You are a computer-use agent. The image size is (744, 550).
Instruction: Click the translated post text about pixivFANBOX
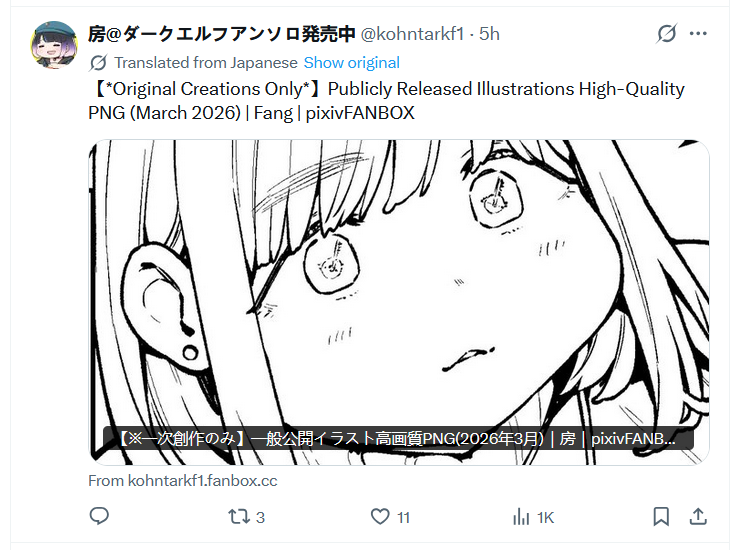click(386, 101)
